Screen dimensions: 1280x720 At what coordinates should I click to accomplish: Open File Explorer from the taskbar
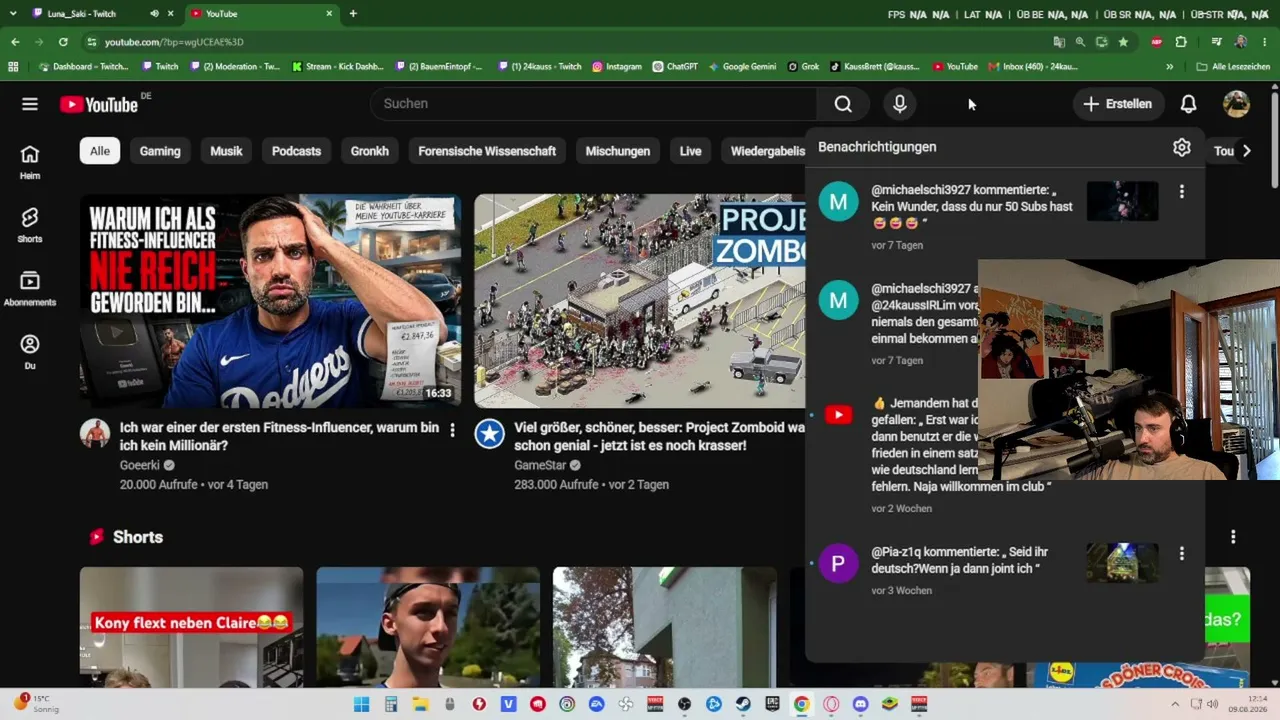coord(420,704)
